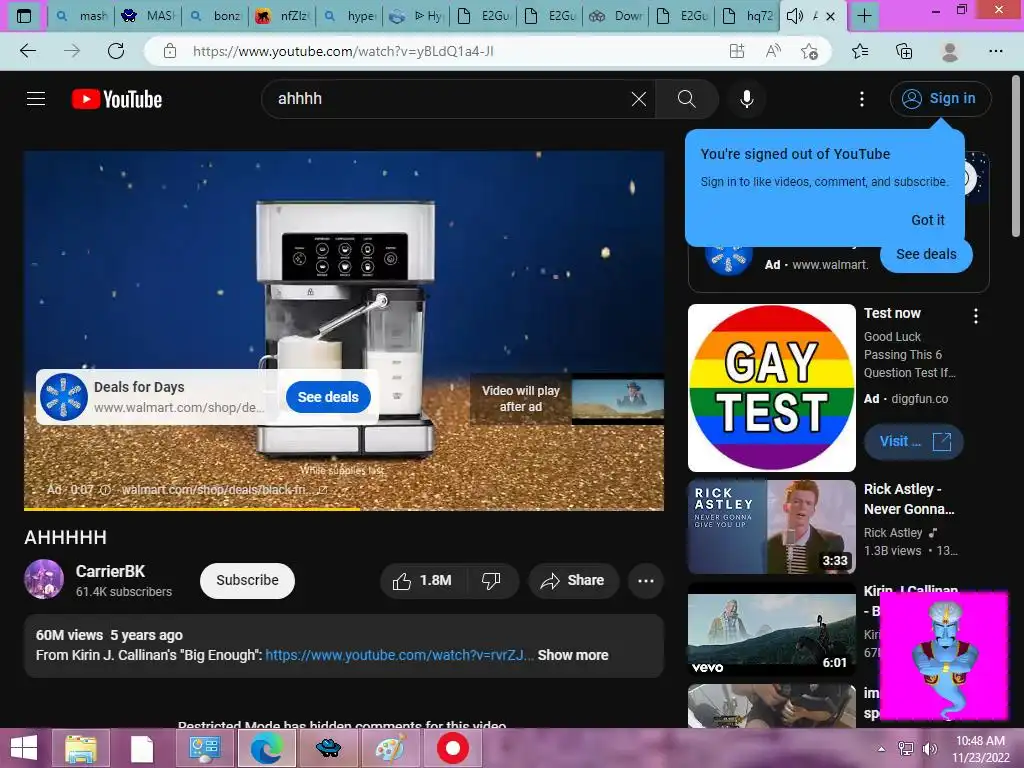Viewport: 1024px width, 768px height.
Task: Add this page to favorites
Action: pos(809,51)
